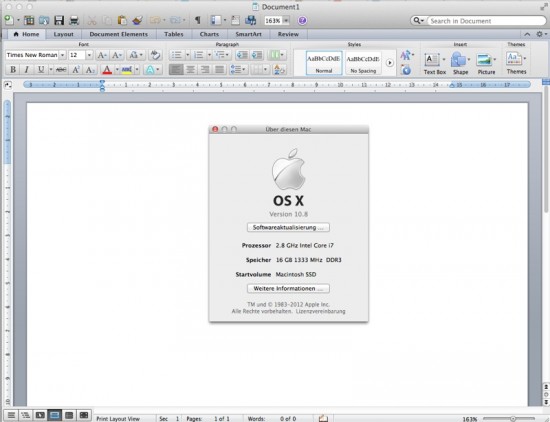Print the document with printer icon
Image resolution: width=550 pixels, height=422 pixels.
tap(74, 20)
